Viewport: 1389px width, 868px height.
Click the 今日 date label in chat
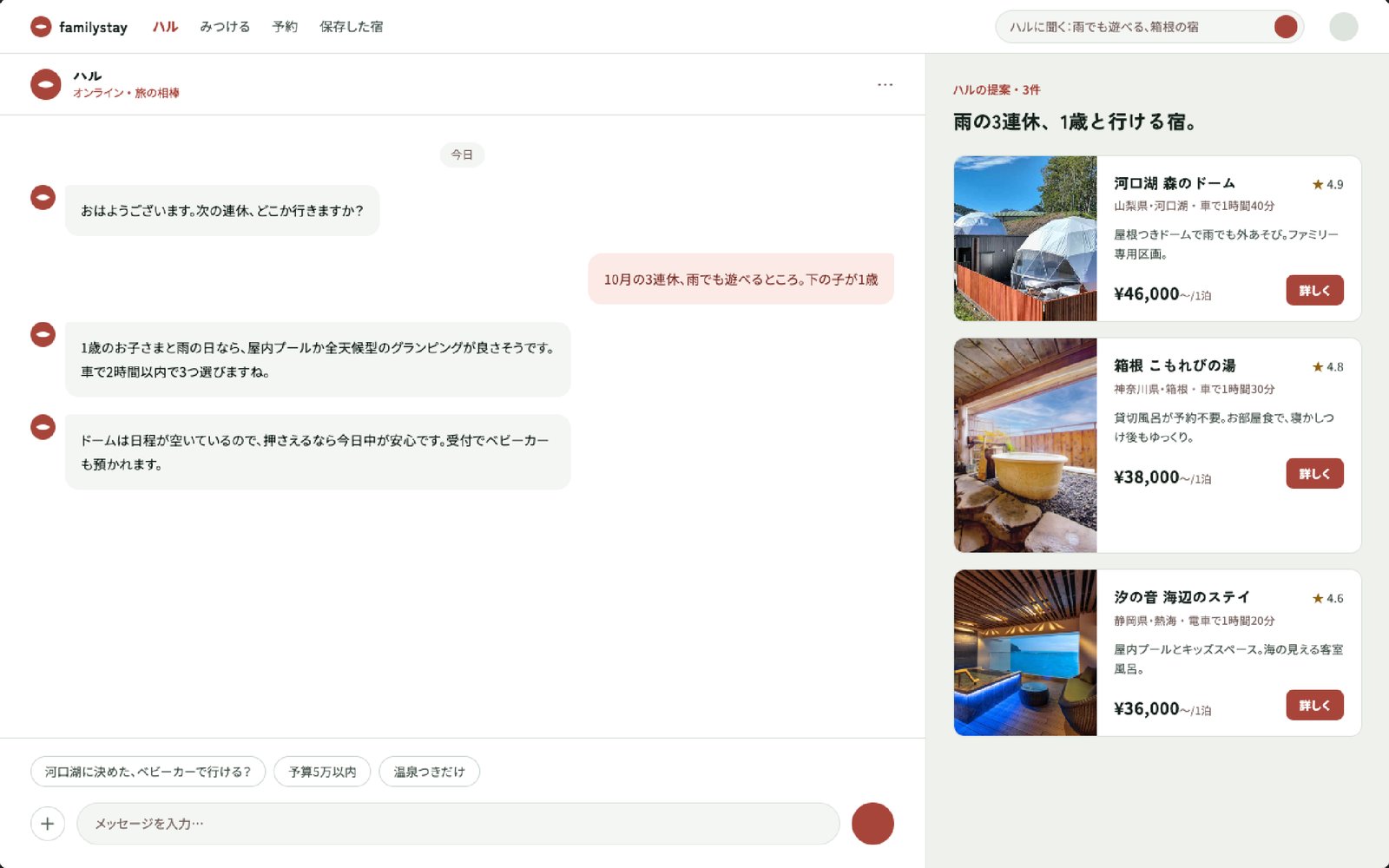click(462, 155)
